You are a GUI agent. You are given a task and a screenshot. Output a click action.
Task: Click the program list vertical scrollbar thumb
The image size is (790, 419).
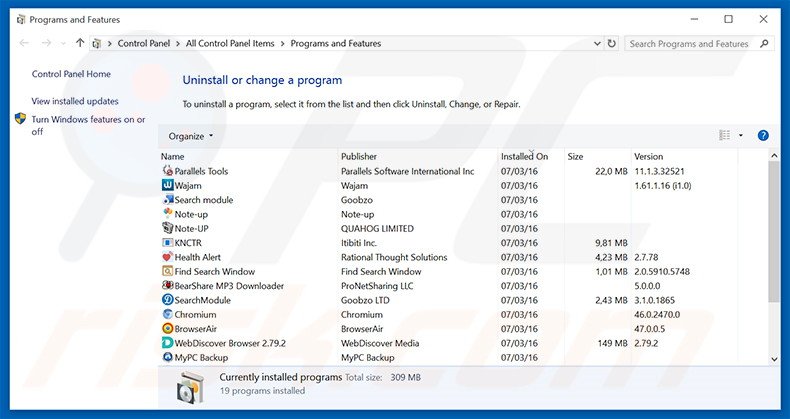click(x=774, y=232)
